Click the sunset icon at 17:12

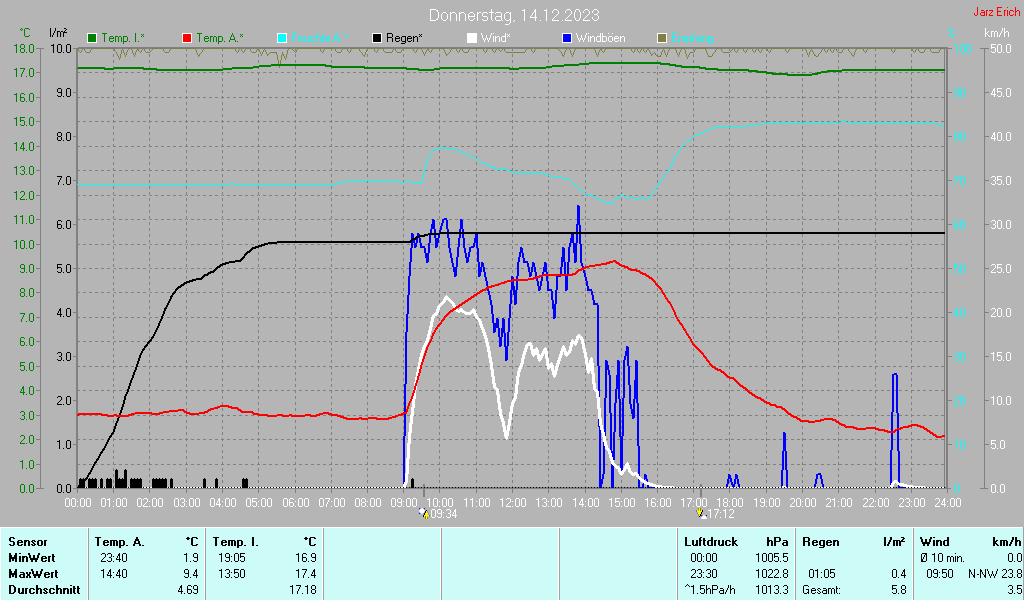coord(701,514)
